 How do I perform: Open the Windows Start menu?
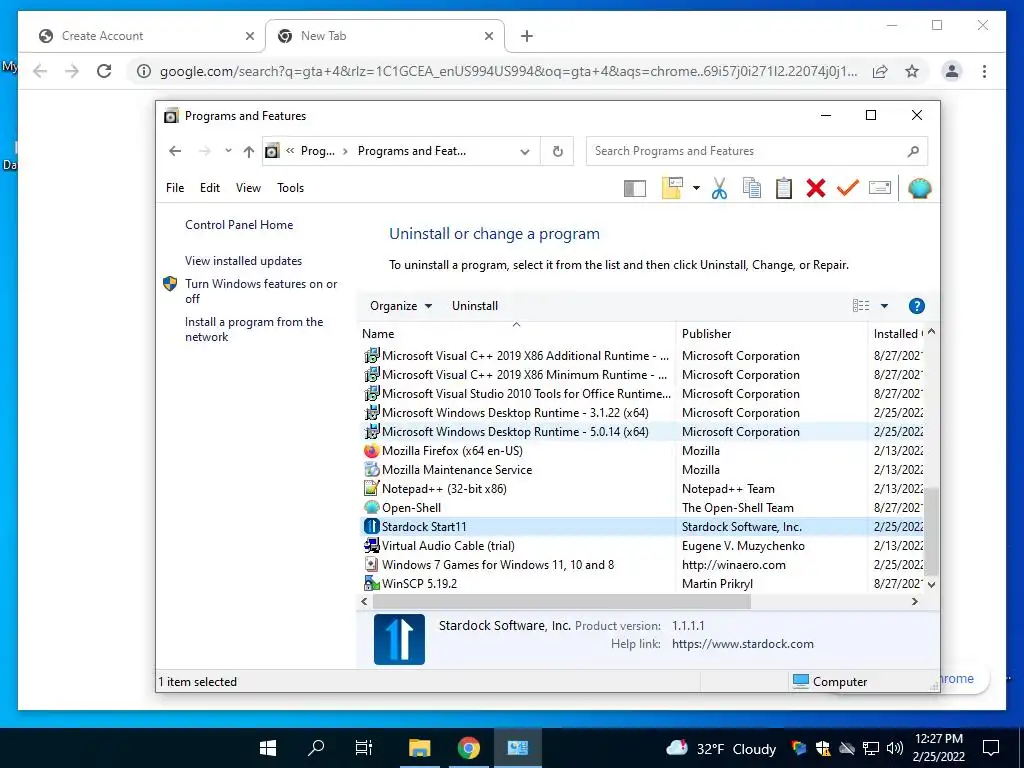(x=268, y=748)
